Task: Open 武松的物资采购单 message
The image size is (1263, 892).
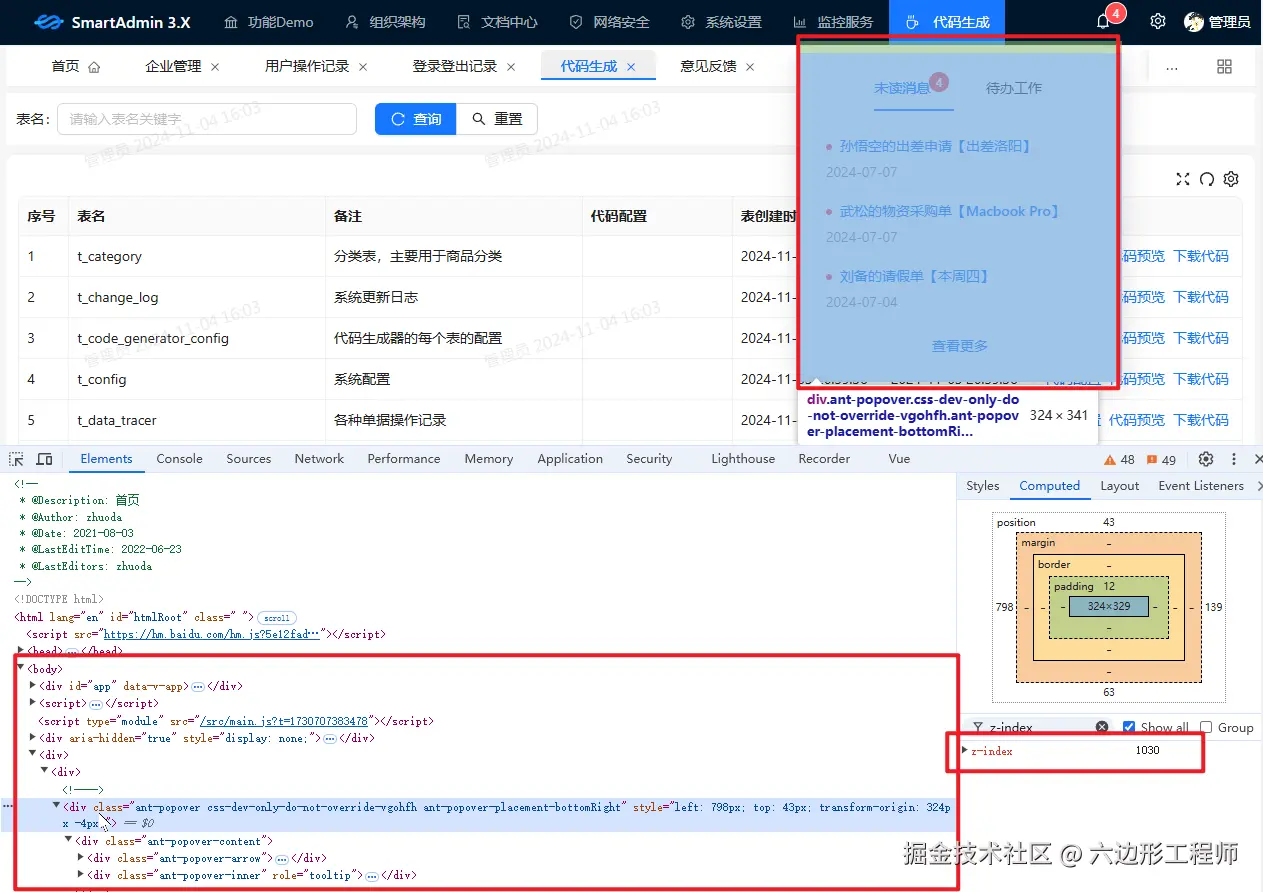Action: [x=951, y=211]
